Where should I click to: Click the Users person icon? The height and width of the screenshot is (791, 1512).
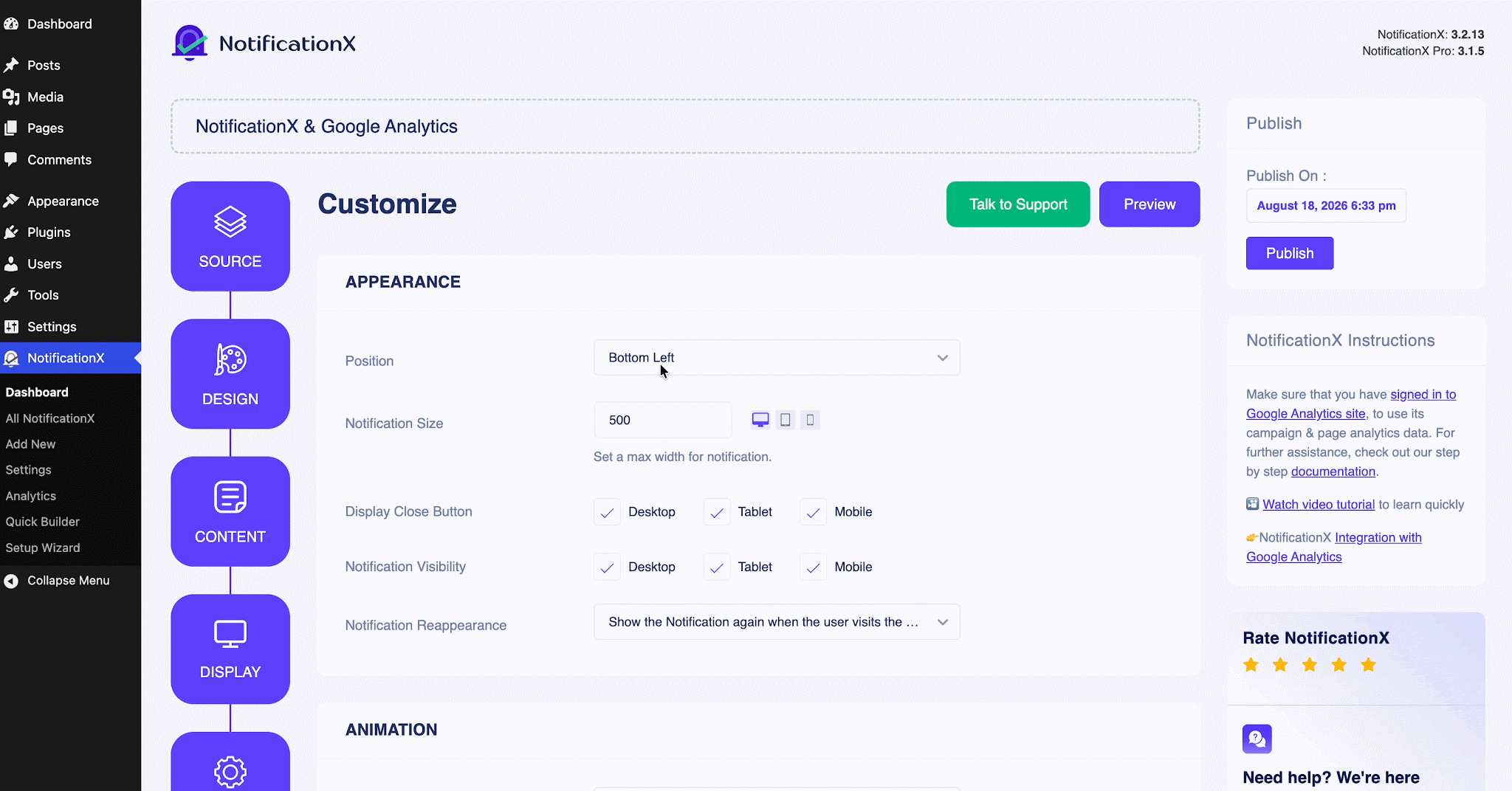[x=11, y=263]
